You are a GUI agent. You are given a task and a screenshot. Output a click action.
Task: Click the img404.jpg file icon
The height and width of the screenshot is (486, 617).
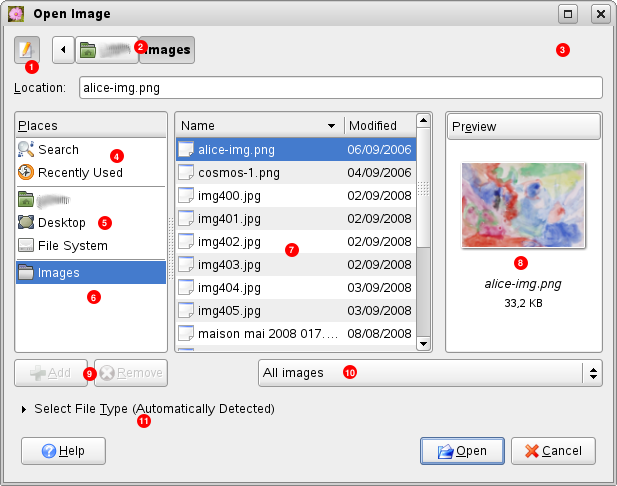pos(186,288)
